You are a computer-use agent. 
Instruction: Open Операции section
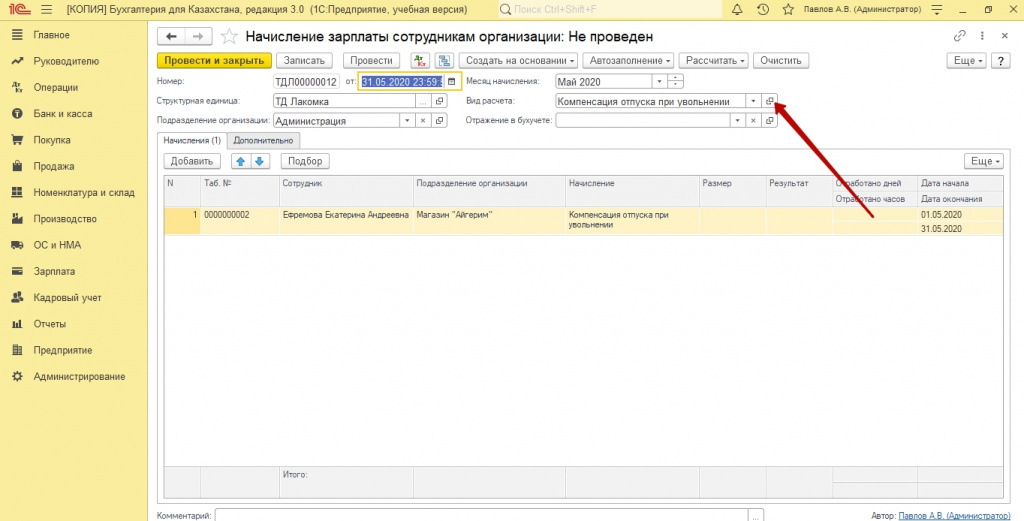[56, 87]
